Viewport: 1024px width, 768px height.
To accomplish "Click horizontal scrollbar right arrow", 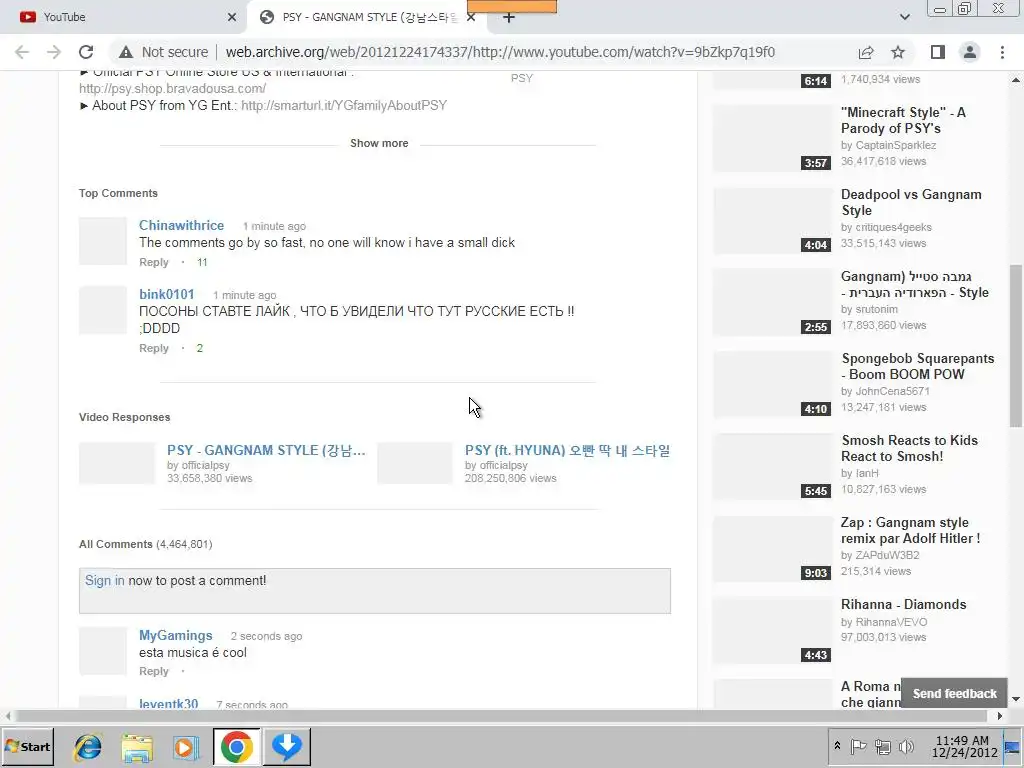I will (x=1000, y=716).
